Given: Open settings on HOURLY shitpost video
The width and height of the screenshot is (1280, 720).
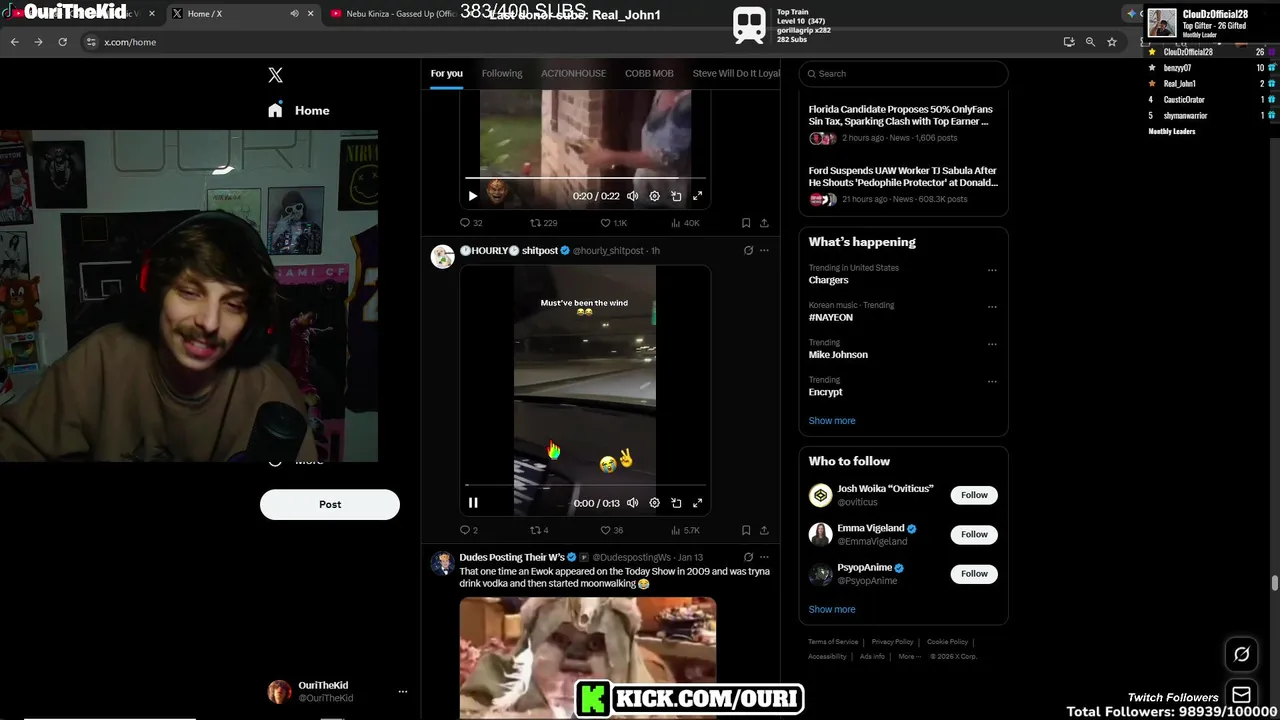Looking at the screenshot, I should (654, 503).
